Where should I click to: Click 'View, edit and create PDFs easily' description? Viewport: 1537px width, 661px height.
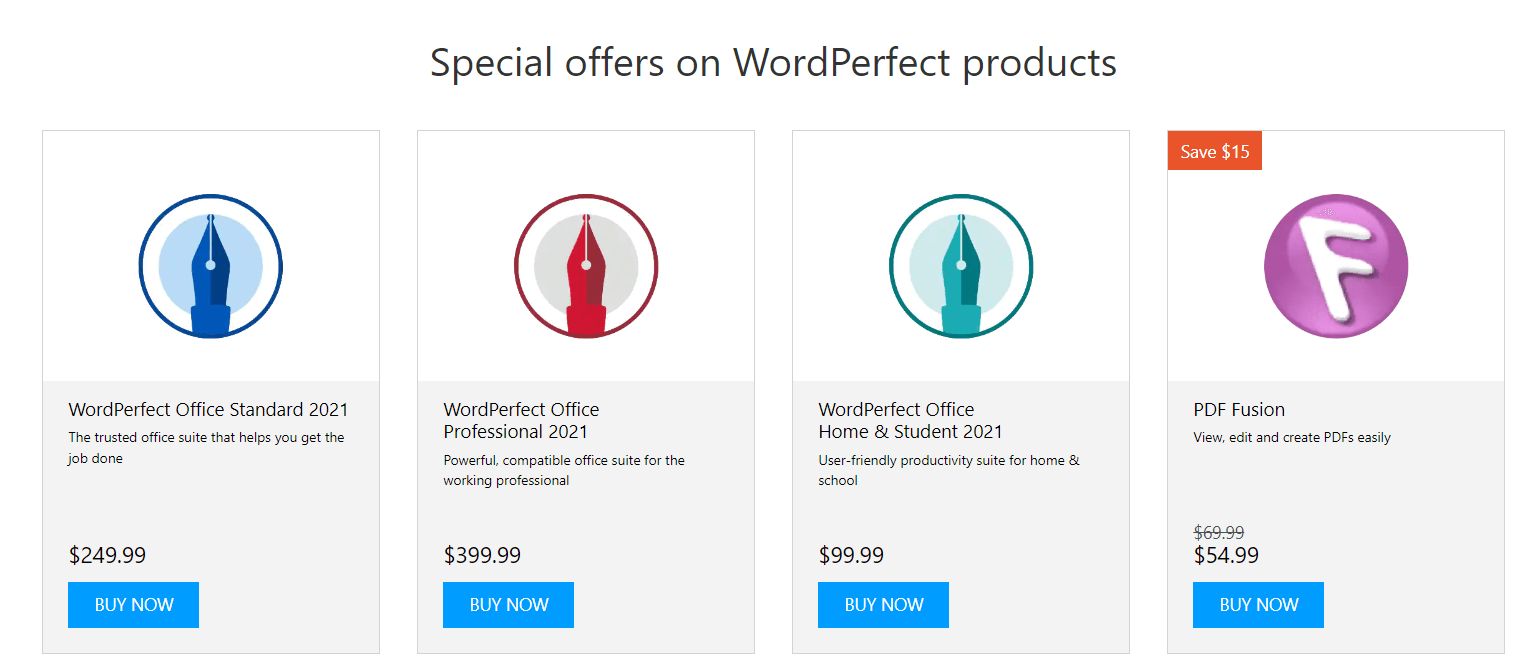pos(1292,437)
